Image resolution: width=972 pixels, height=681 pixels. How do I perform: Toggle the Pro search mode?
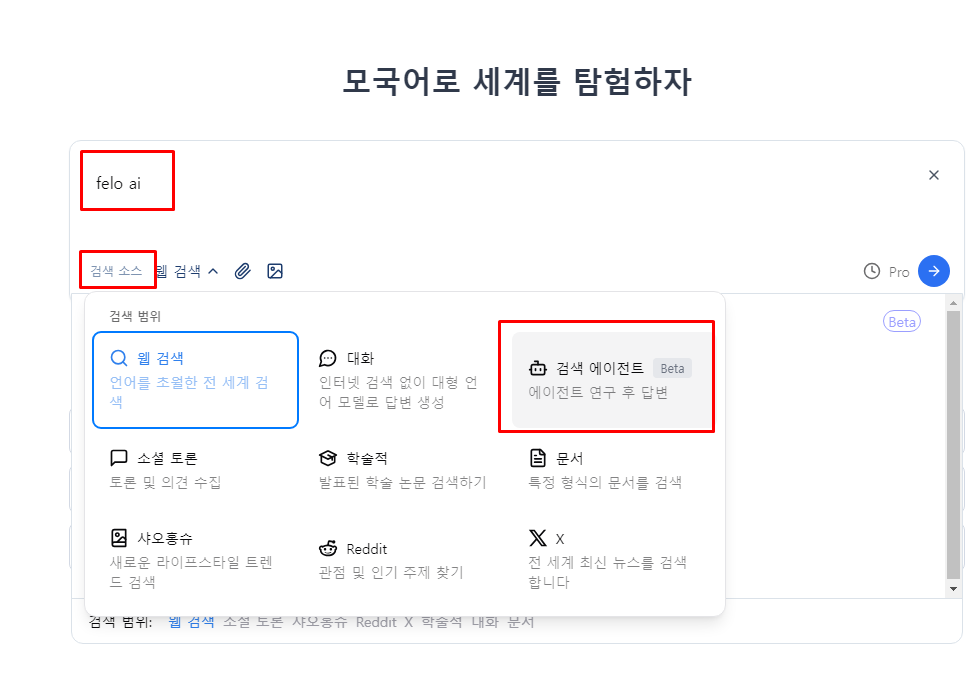pos(899,272)
